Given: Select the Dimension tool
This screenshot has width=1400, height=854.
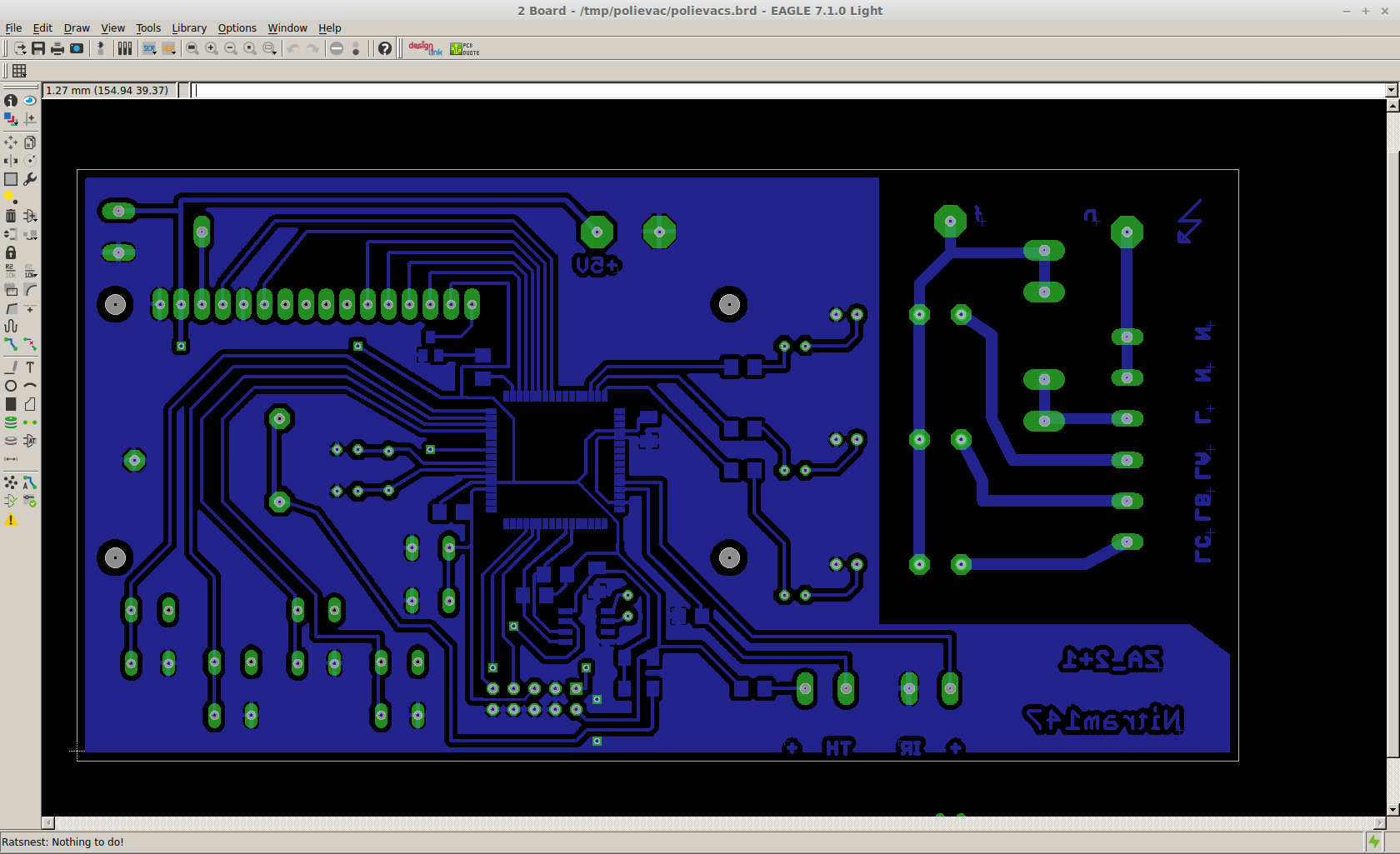Looking at the screenshot, I should tap(11, 459).
